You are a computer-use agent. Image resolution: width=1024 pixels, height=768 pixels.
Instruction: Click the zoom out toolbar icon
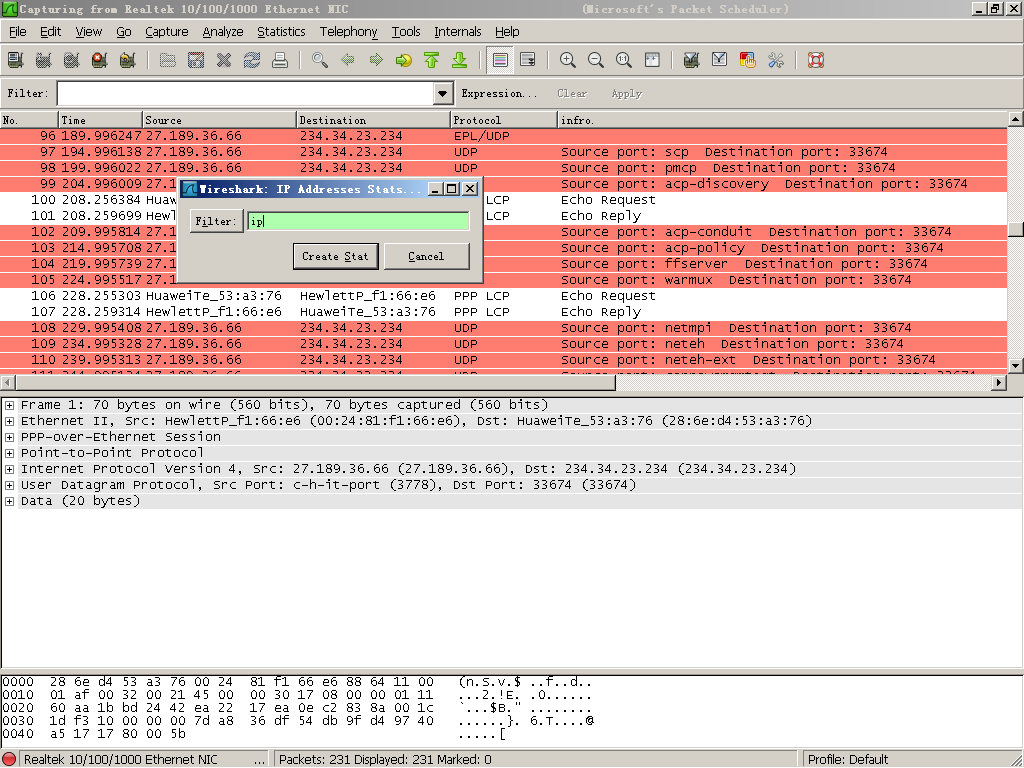596,60
